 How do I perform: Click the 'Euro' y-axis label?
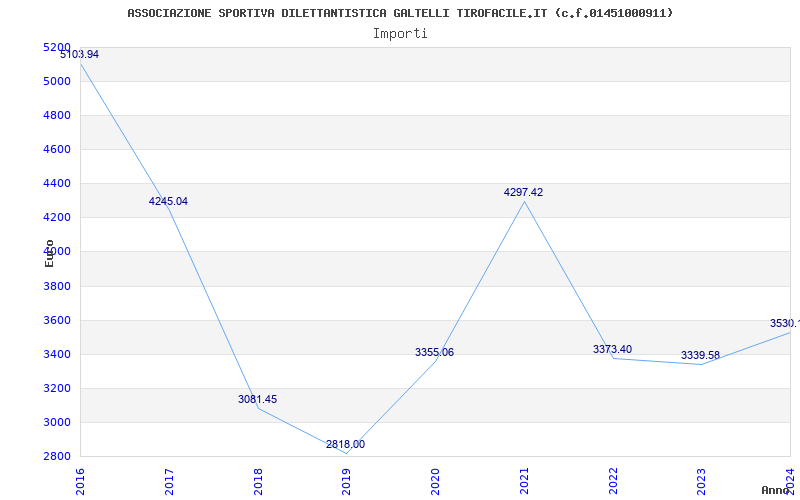pos(49,253)
